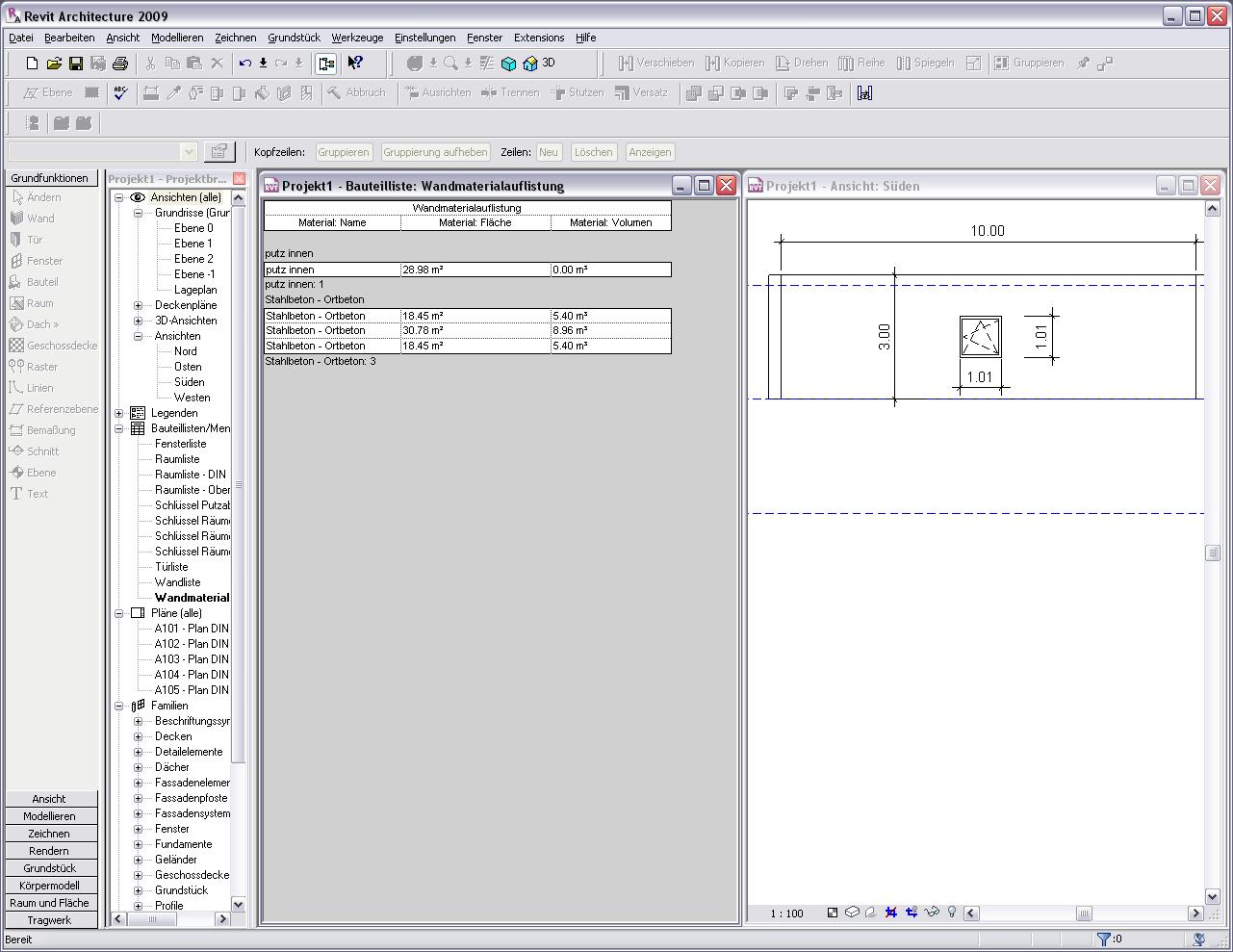The width and height of the screenshot is (1233, 952).
Task: Open the Bearbeiten menu
Action: pos(69,38)
